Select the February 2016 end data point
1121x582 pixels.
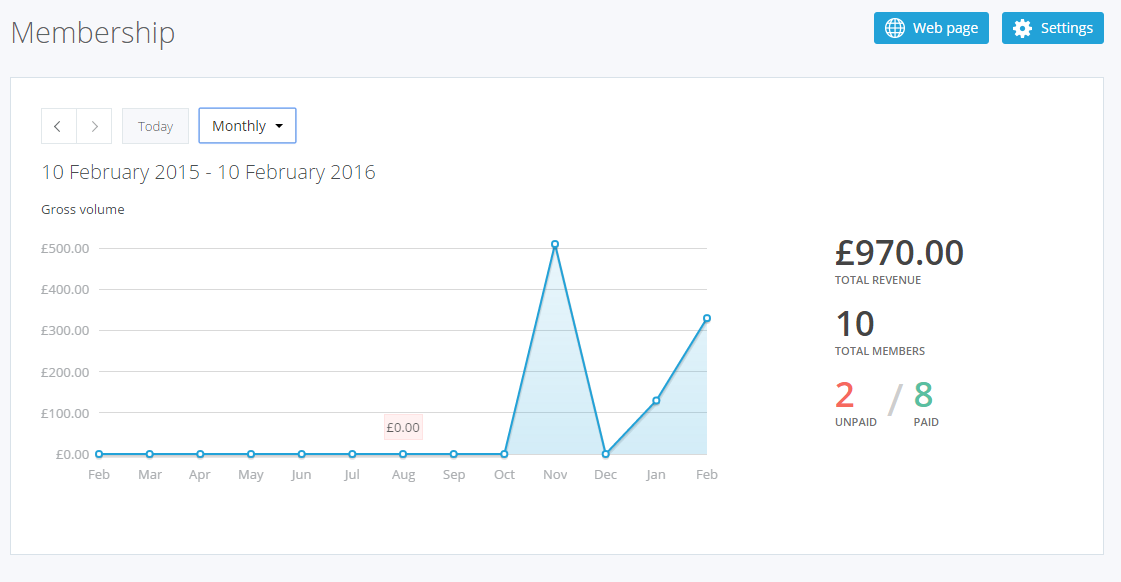pos(706,318)
